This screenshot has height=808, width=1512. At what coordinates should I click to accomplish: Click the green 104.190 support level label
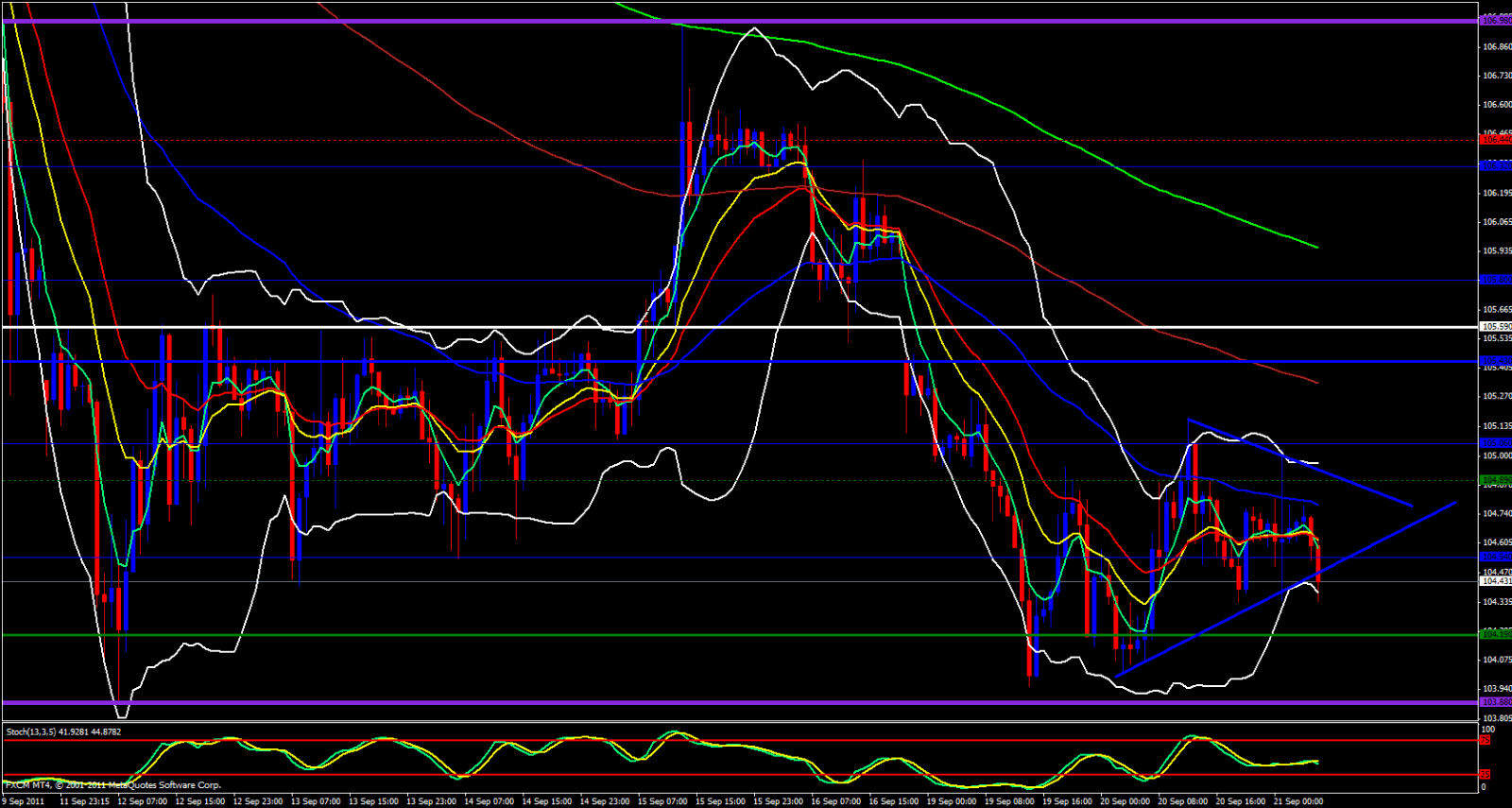1495,634
